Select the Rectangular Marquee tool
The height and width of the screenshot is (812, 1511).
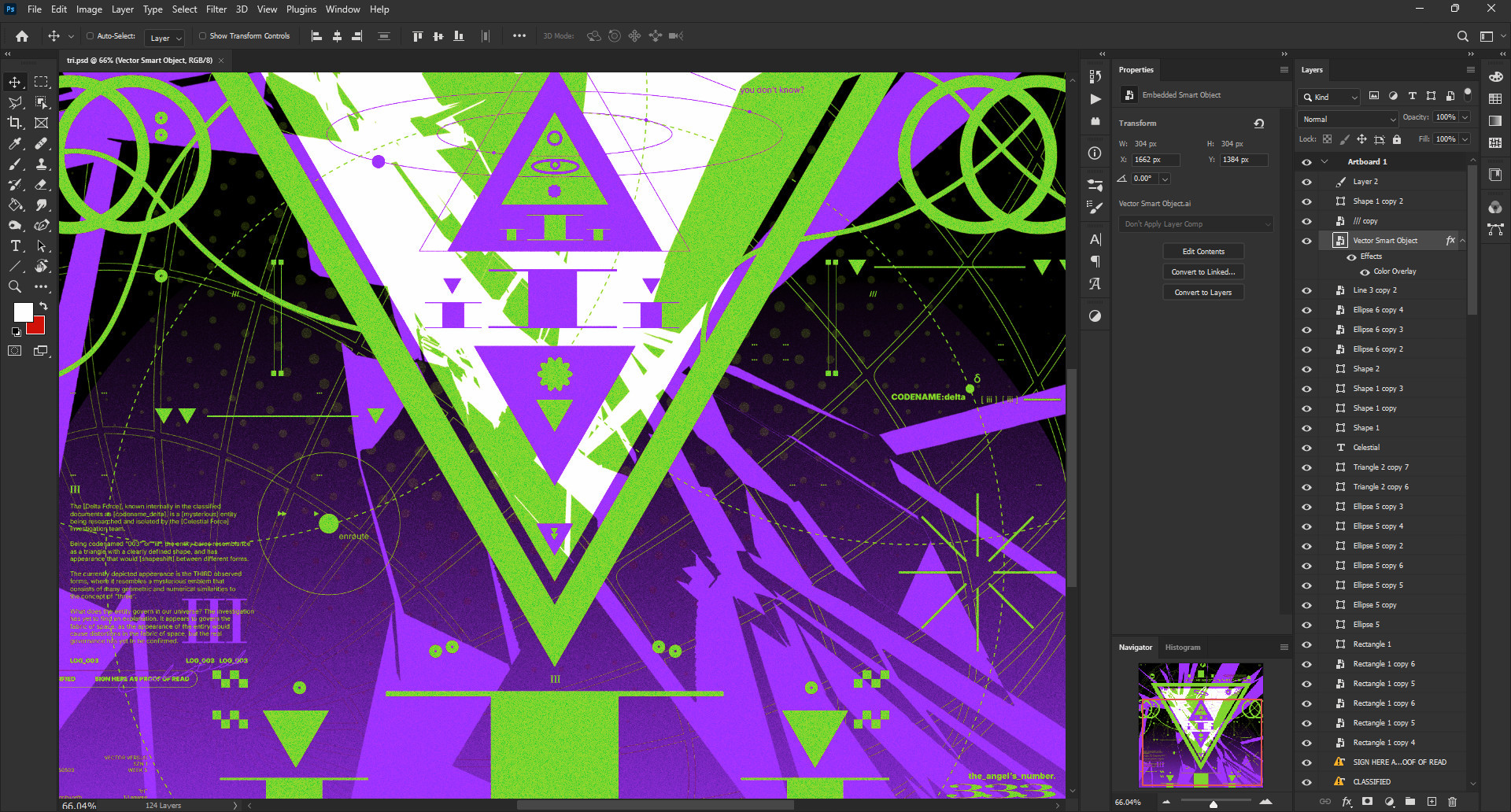[x=41, y=82]
